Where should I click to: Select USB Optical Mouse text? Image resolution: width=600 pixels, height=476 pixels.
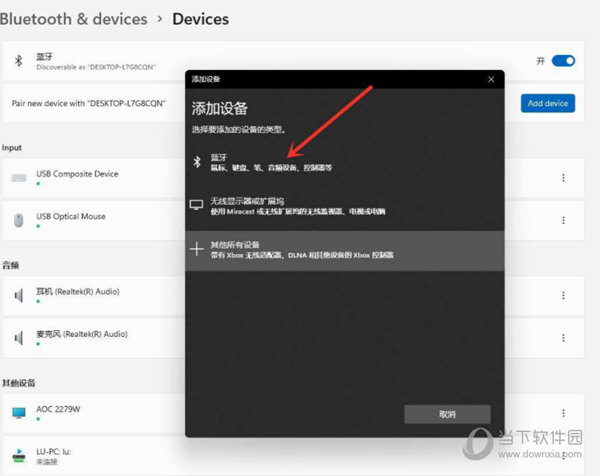[71, 216]
